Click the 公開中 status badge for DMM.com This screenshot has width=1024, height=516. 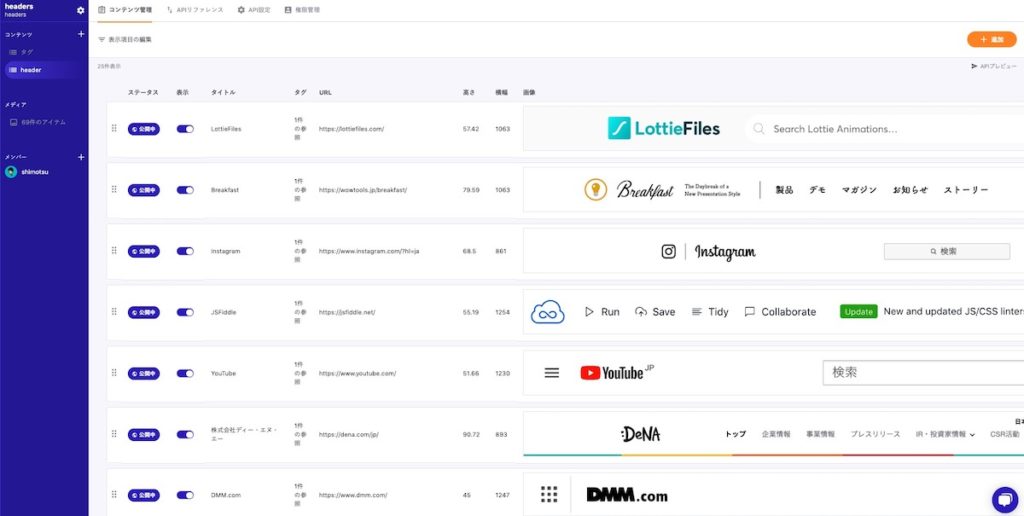pos(144,495)
